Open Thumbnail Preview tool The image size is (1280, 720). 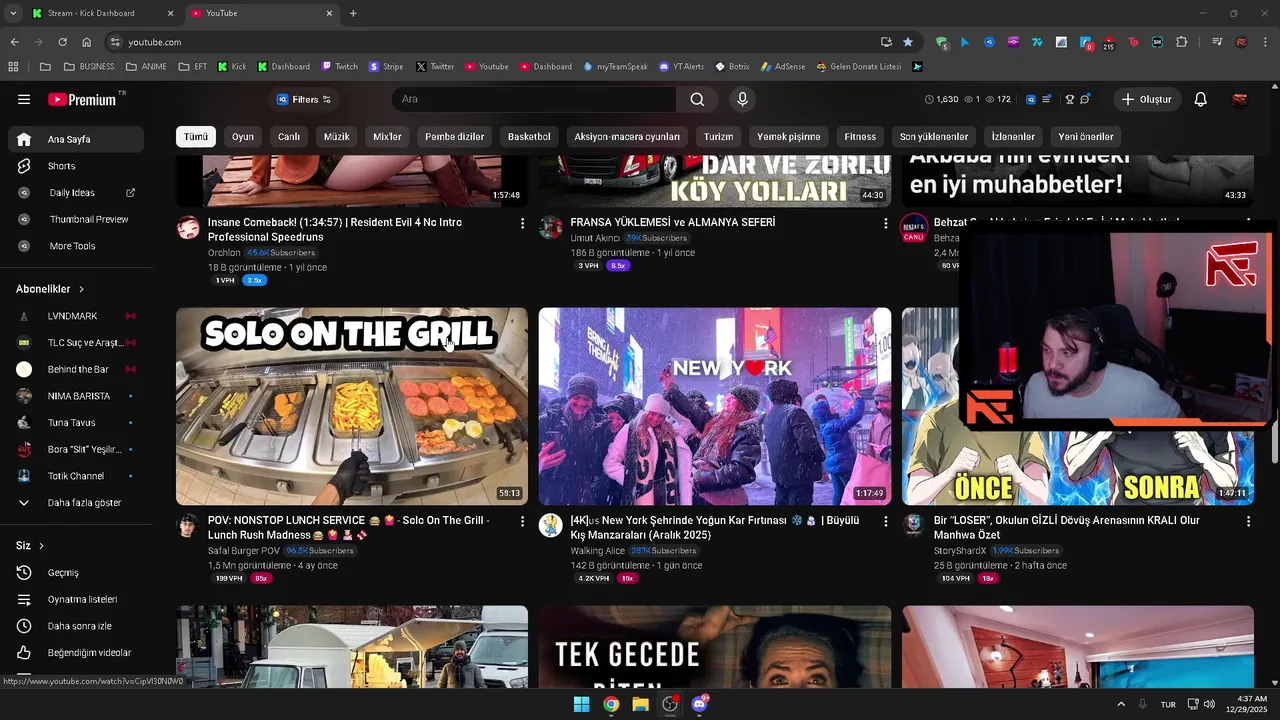[x=76, y=219]
